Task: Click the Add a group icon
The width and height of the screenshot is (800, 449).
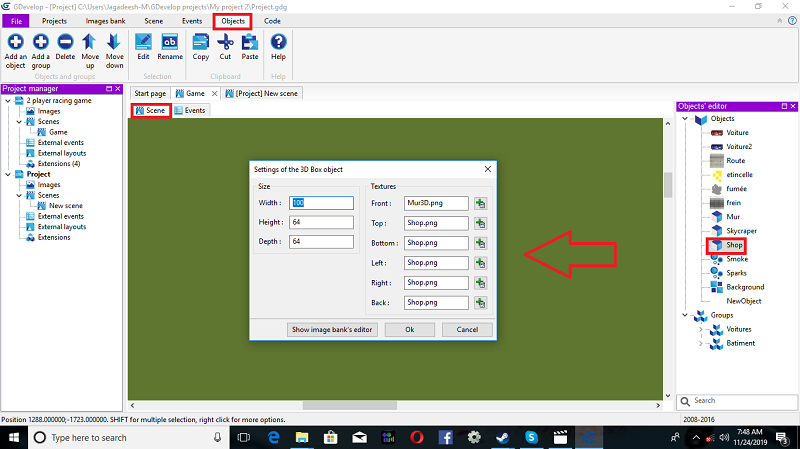Action: coord(40,42)
